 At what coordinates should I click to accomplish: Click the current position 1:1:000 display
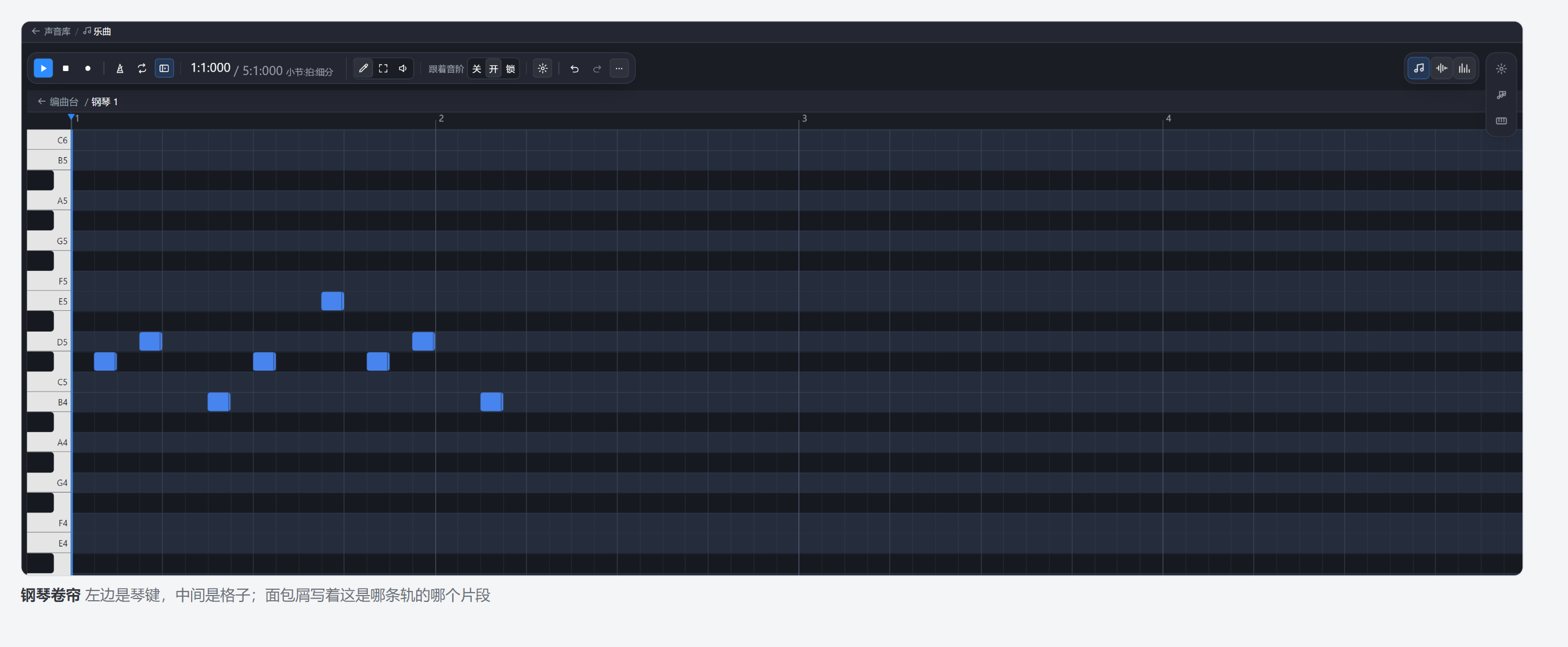click(x=211, y=68)
